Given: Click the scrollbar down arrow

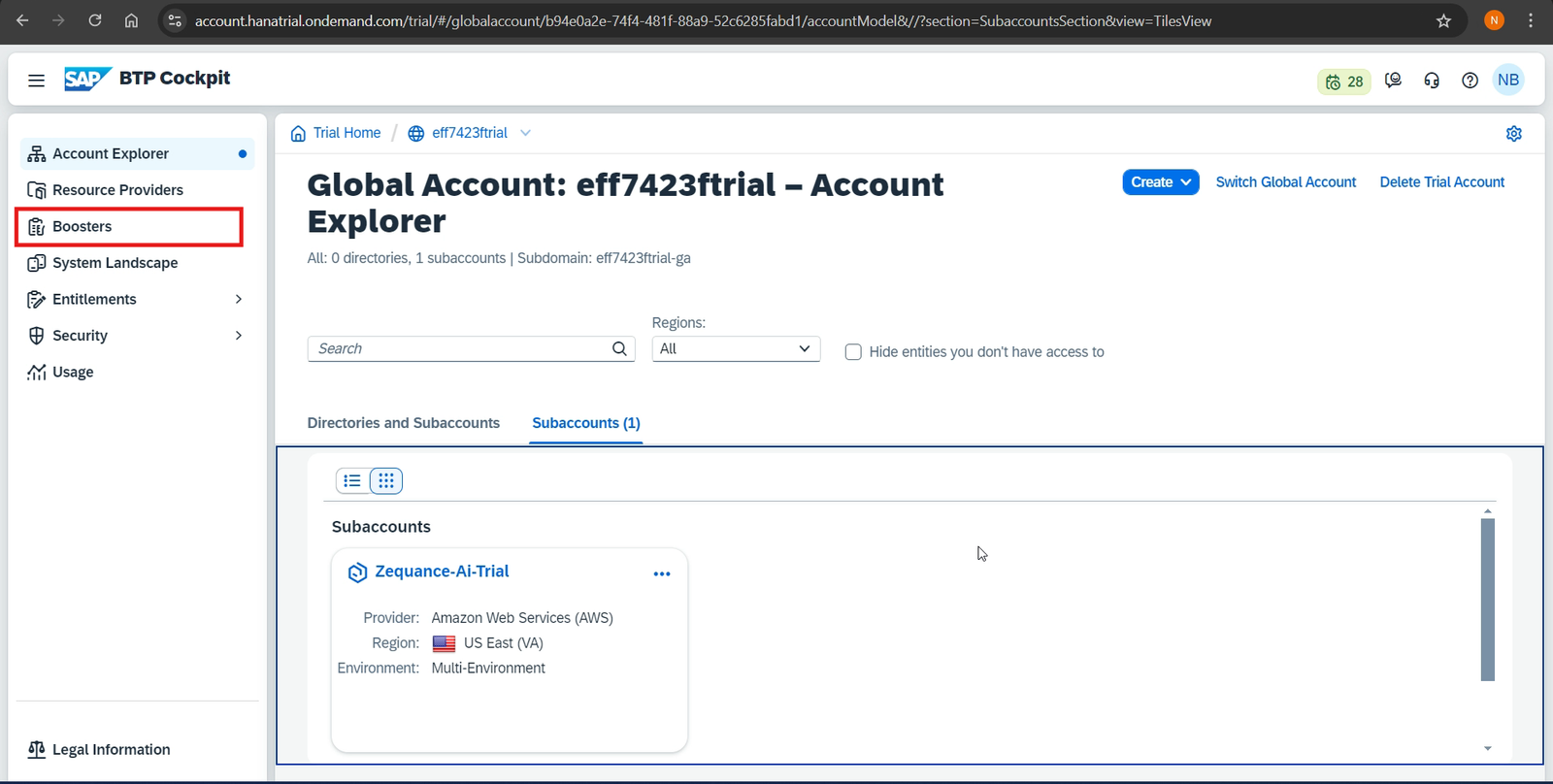Looking at the screenshot, I should coord(1488,749).
